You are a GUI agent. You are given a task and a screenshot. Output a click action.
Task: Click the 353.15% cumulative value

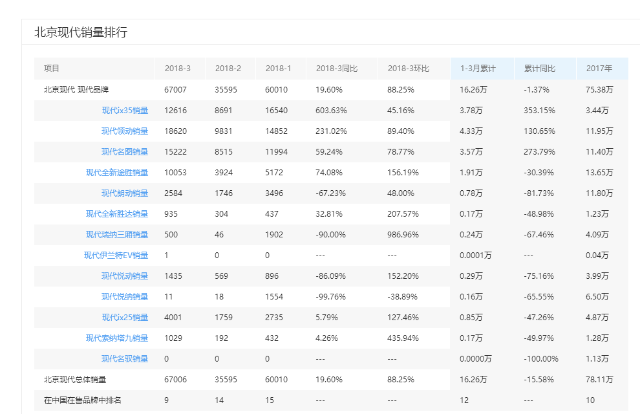[x=539, y=110]
